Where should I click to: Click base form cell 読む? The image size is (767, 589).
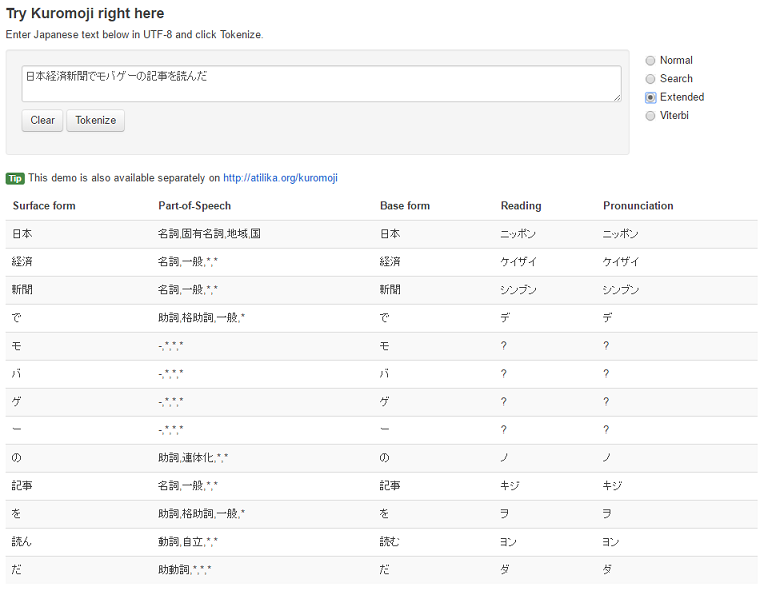(389, 542)
